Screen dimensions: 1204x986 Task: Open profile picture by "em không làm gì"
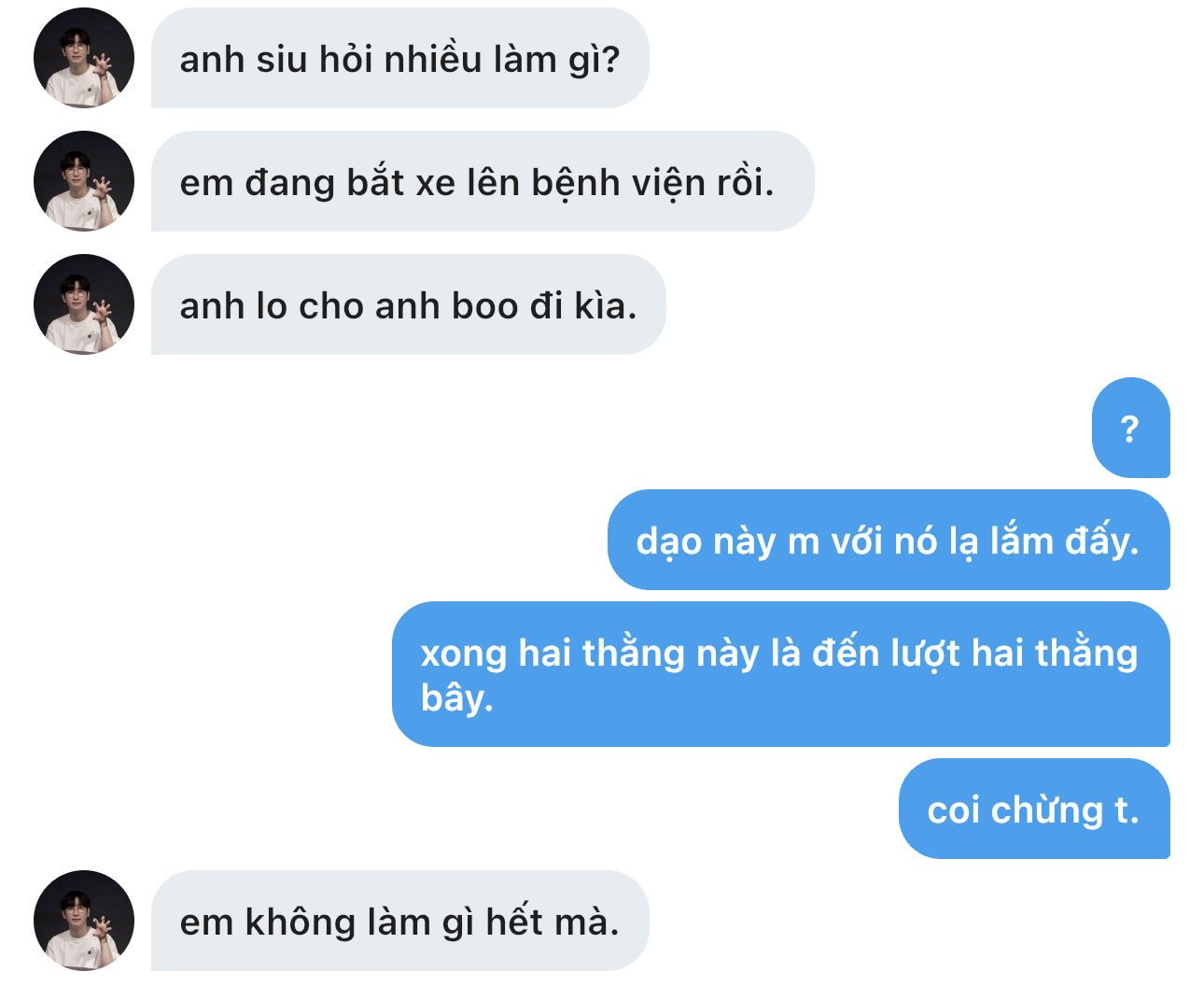tap(84, 921)
